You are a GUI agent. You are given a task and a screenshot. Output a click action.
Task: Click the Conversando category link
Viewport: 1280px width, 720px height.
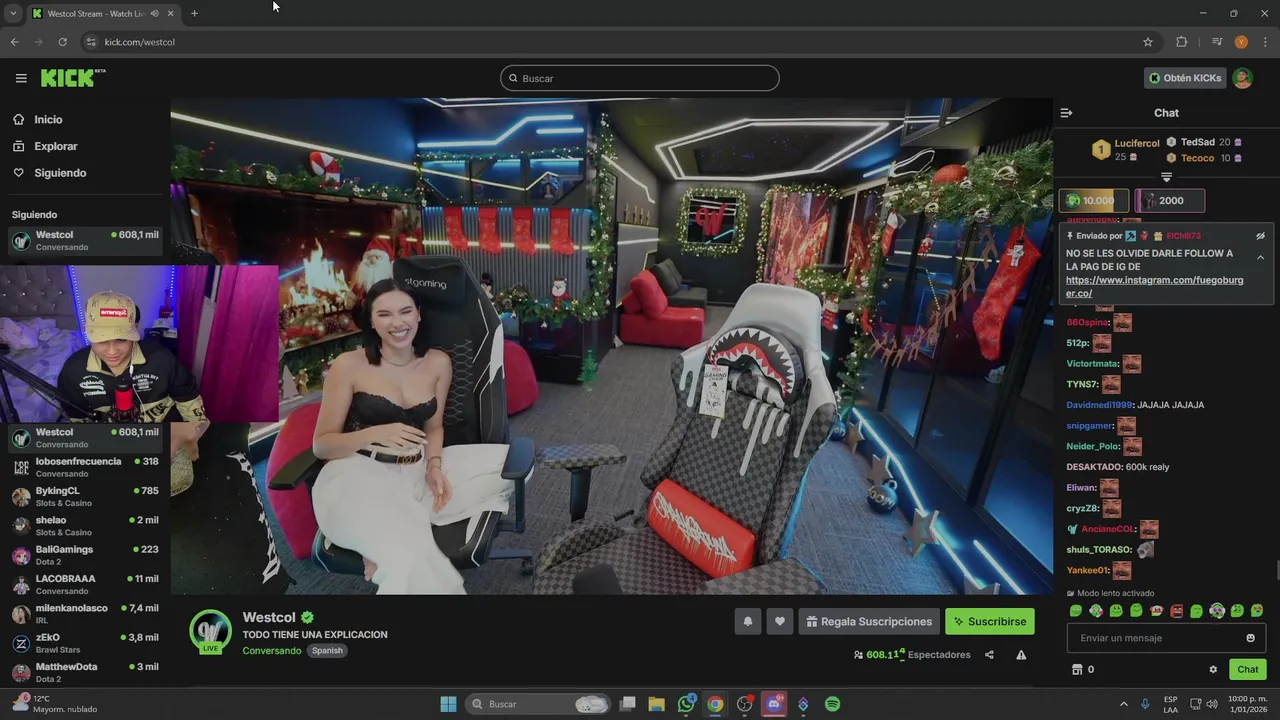point(271,651)
